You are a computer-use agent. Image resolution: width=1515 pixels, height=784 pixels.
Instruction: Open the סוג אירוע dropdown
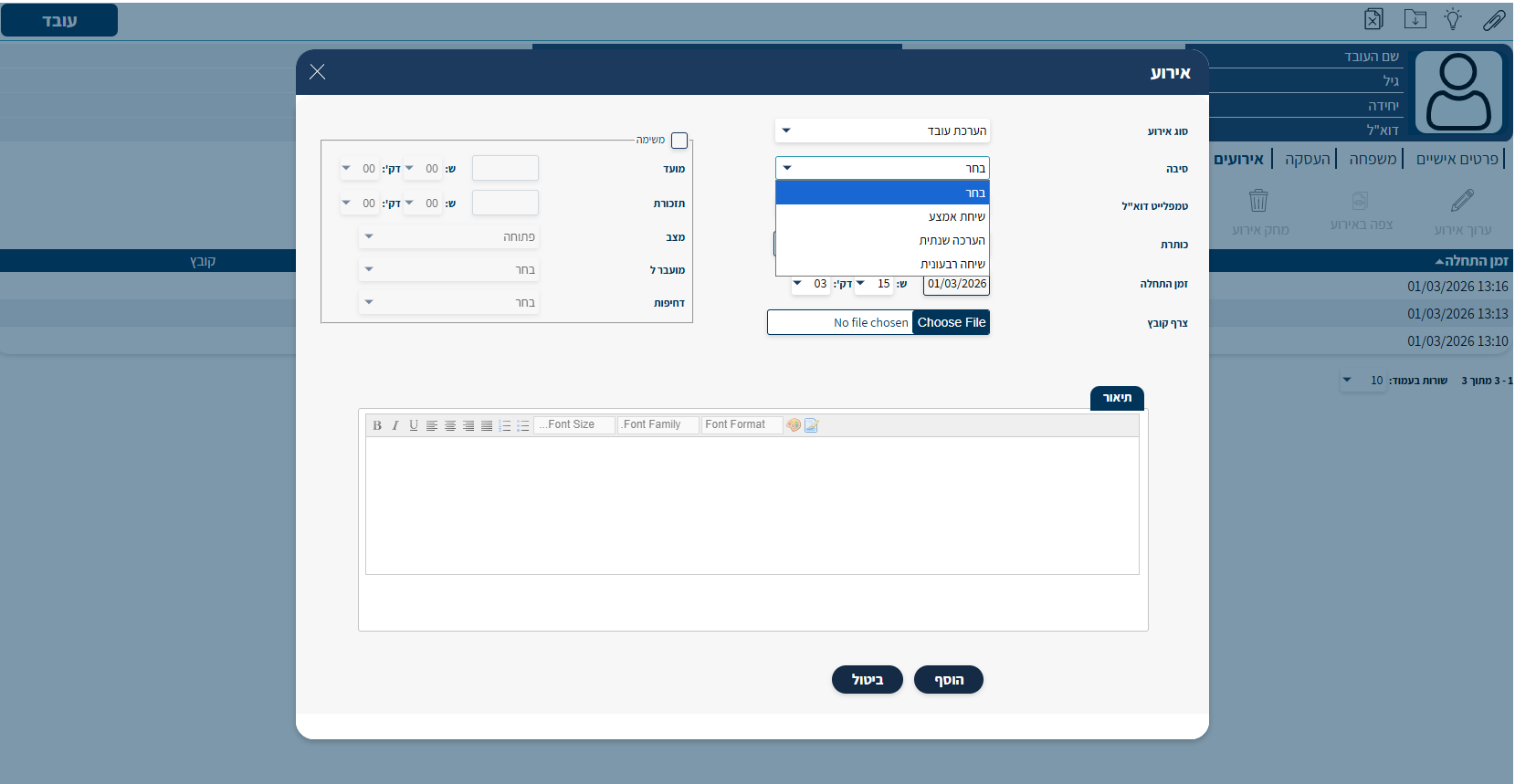point(882,131)
